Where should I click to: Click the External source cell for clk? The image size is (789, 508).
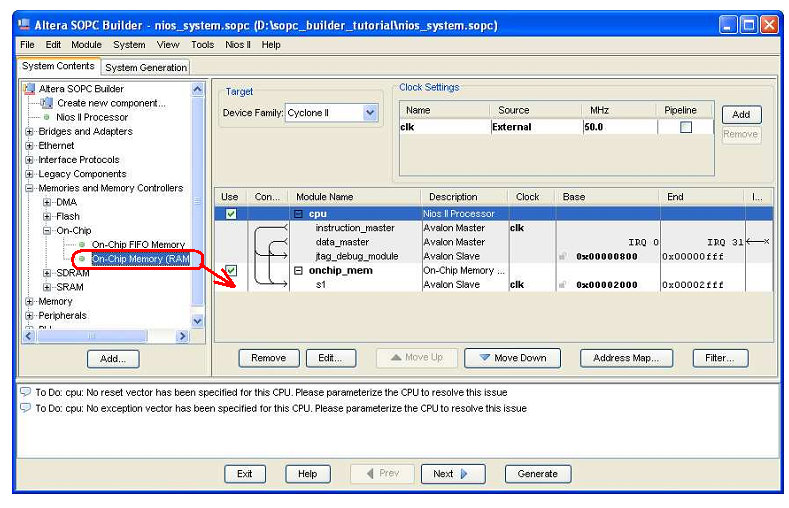536,127
